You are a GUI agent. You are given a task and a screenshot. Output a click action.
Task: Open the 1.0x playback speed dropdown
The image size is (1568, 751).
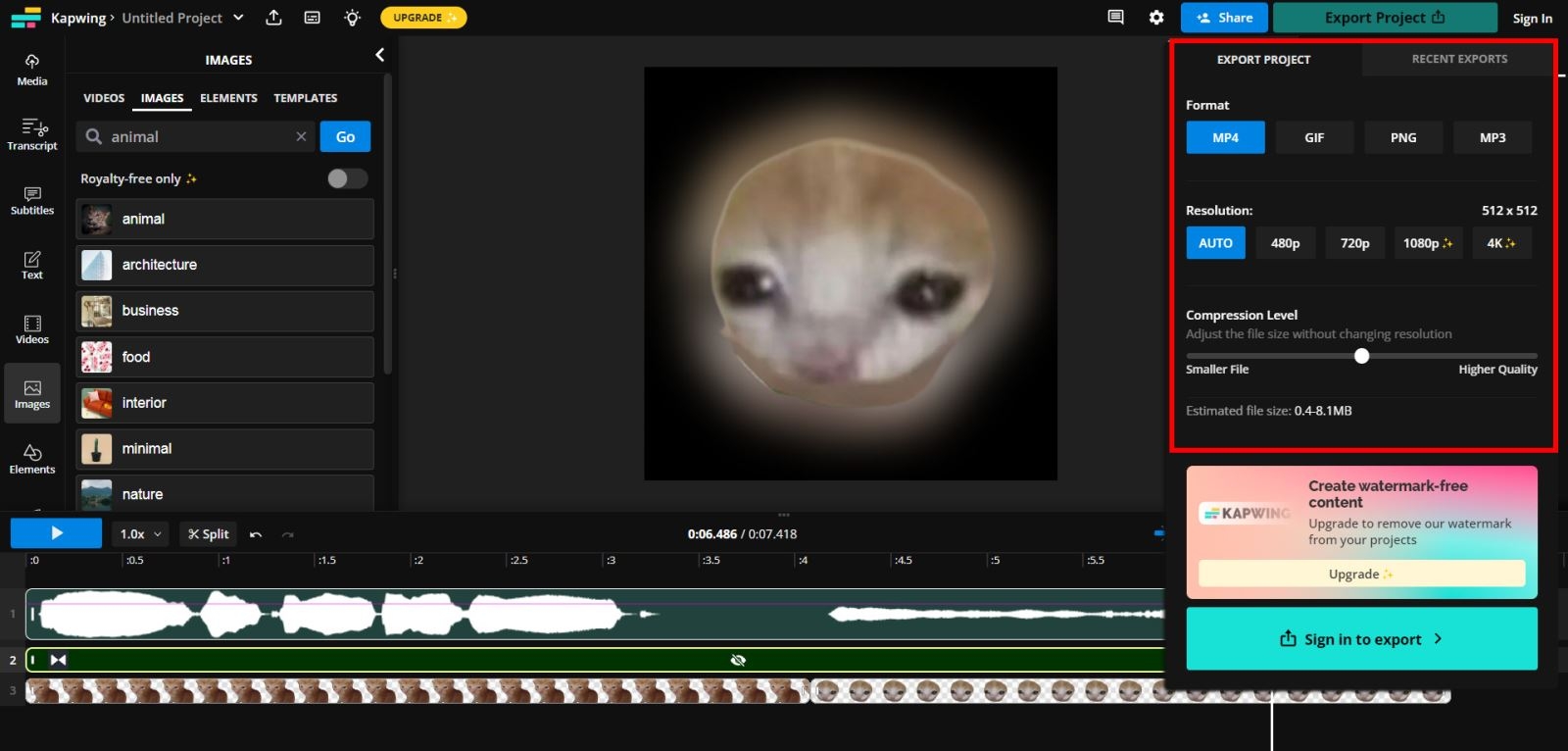pyautogui.click(x=141, y=534)
